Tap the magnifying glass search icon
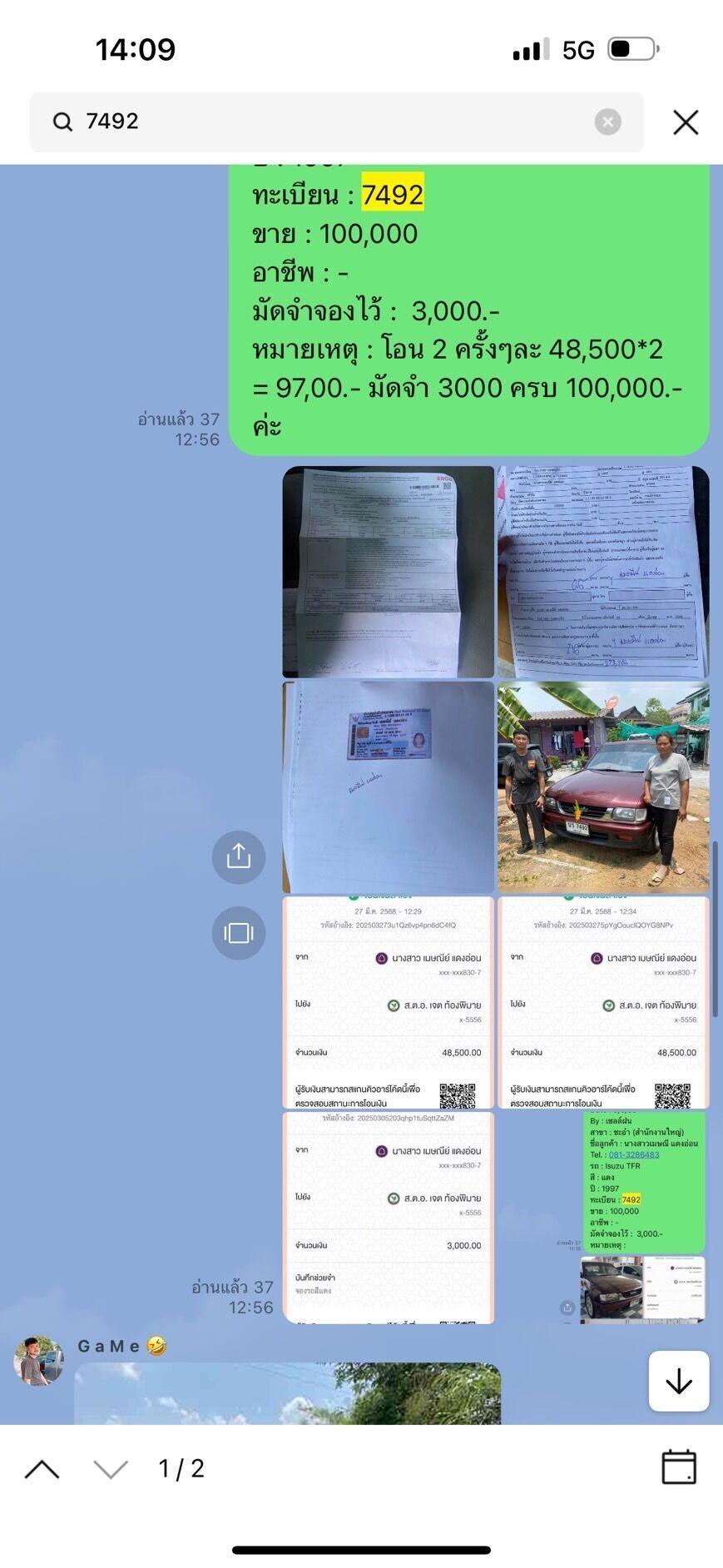This screenshot has height=1568, width=723. (62, 122)
